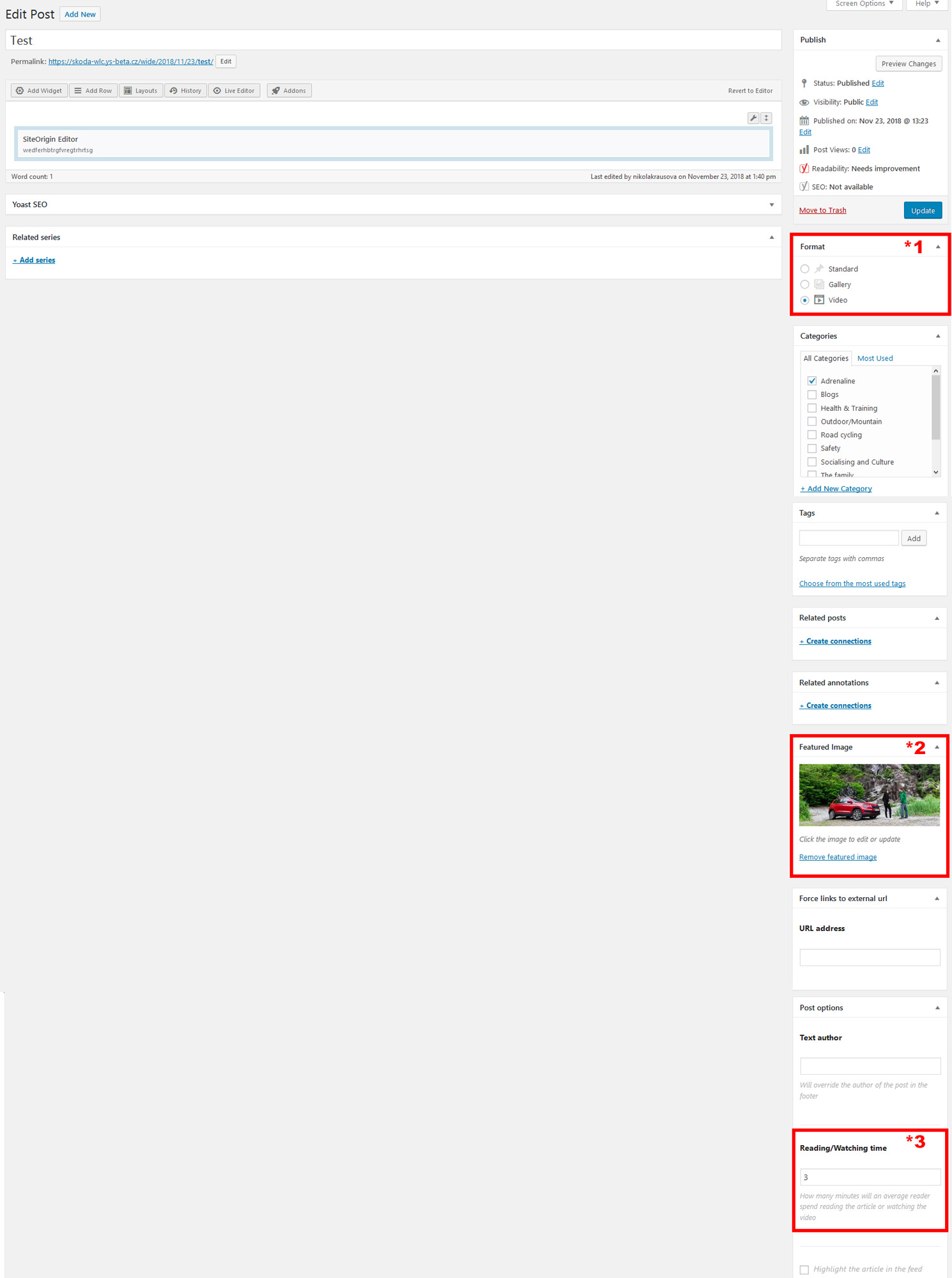
Task: Select the Gallery post format
Action: (805, 284)
